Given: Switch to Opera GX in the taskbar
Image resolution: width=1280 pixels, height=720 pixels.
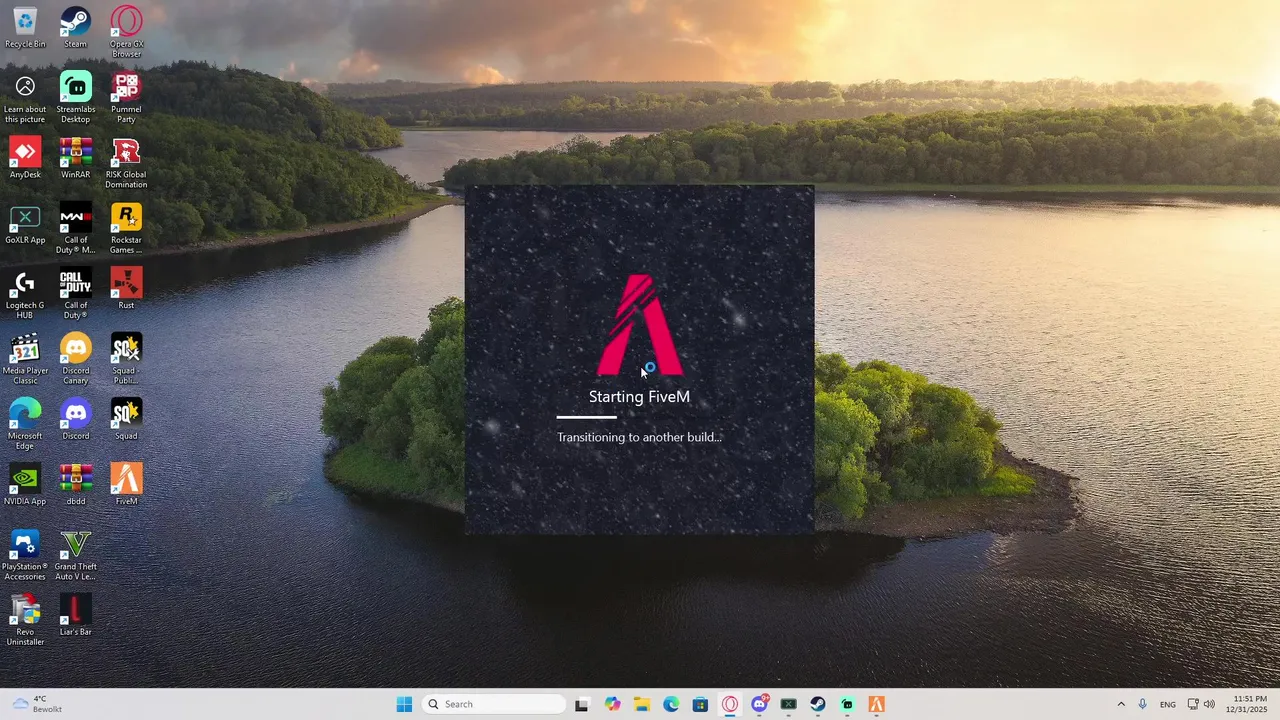Looking at the screenshot, I should 730,704.
